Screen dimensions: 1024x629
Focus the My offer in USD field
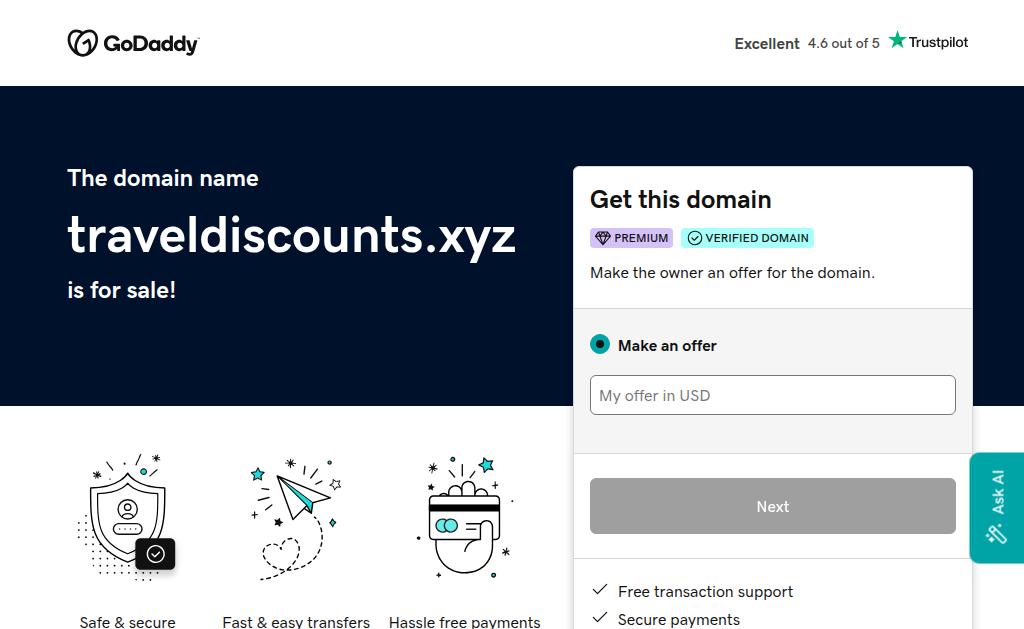click(x=772, y=395)
